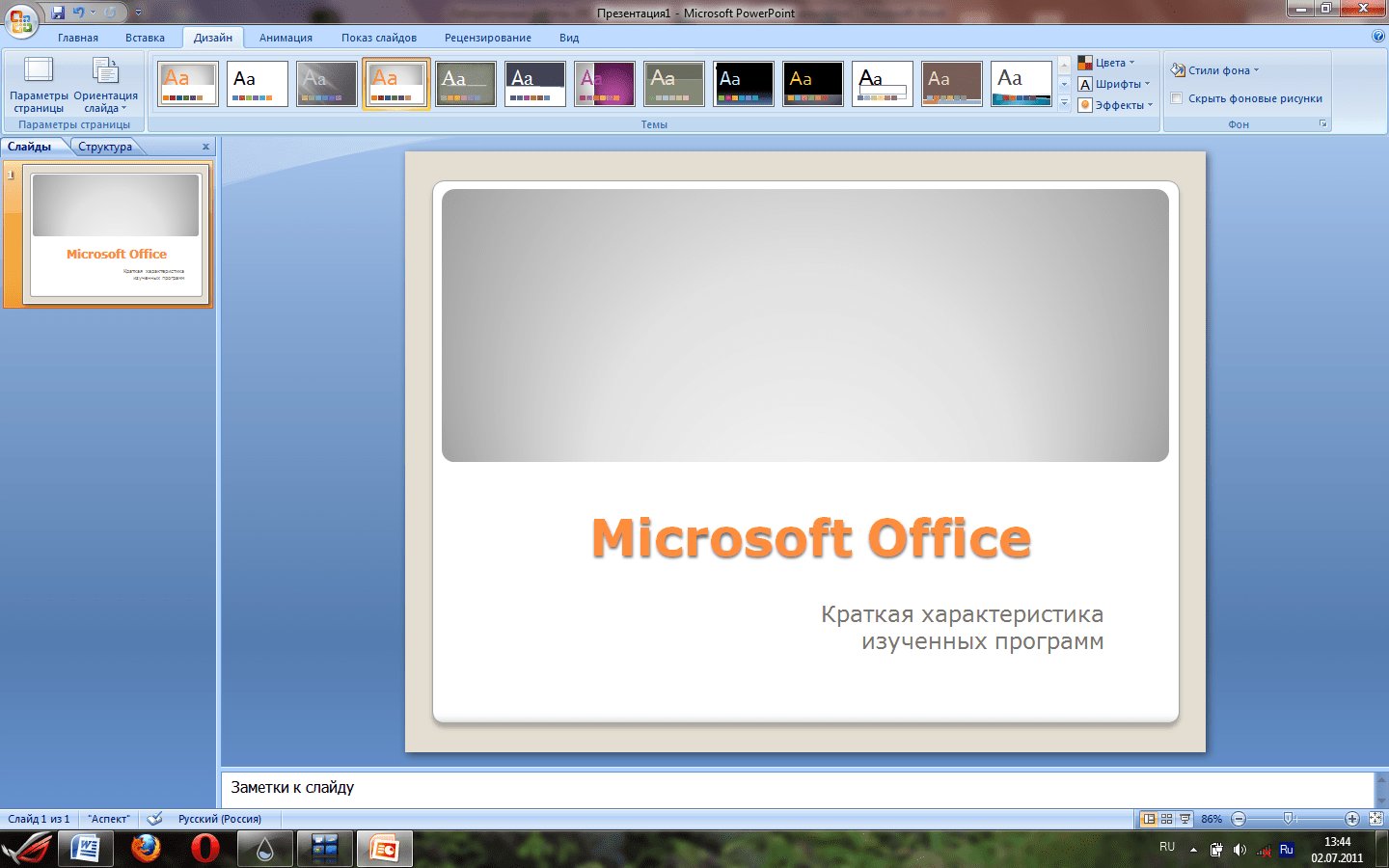Apply the plain white Office theme
Image resolution: width=1389 pixels, height=868 pixels.
tap(258, 84)
